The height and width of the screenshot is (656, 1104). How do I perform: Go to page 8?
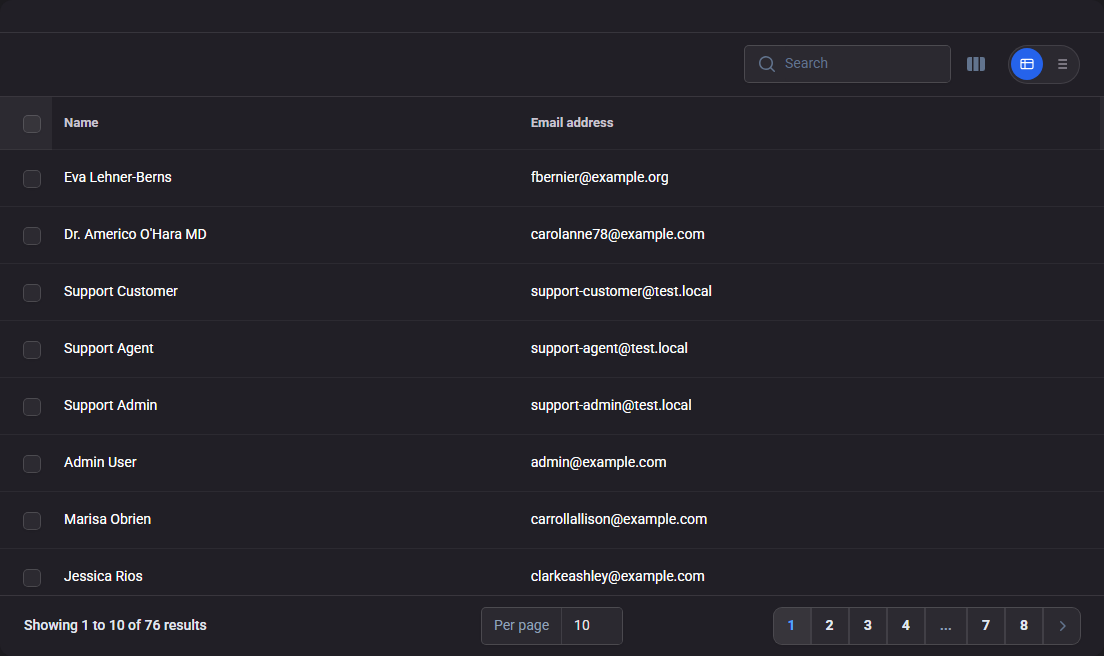click(x=1024, y=626)
